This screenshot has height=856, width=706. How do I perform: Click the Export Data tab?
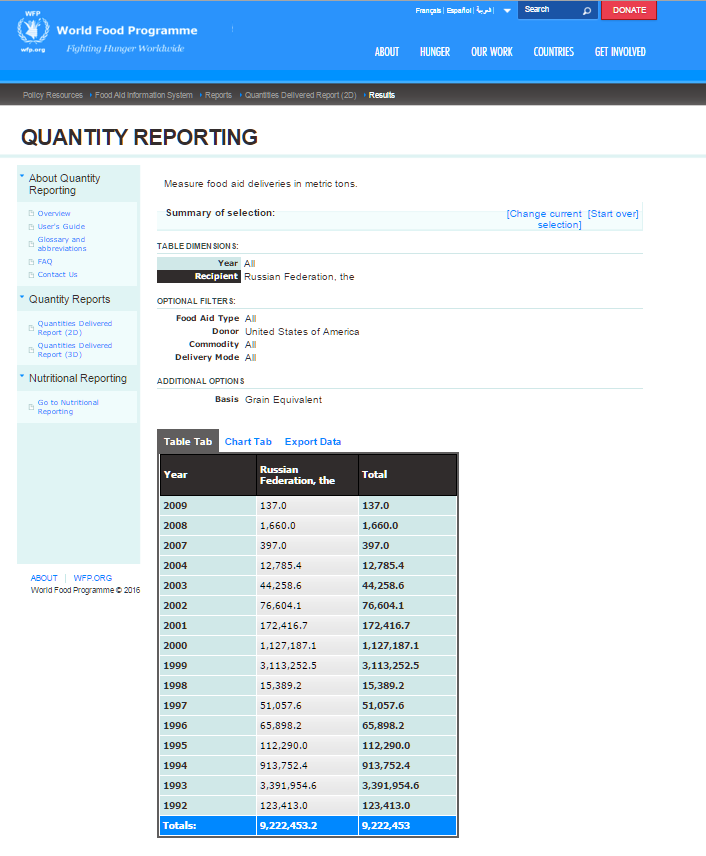[x=313, y=442]
